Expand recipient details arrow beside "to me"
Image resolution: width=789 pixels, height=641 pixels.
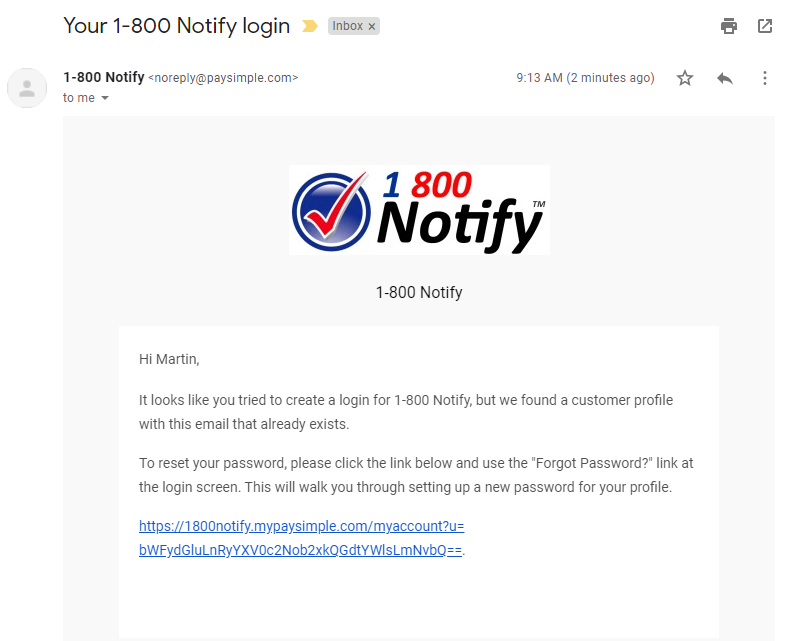(105, 98)
